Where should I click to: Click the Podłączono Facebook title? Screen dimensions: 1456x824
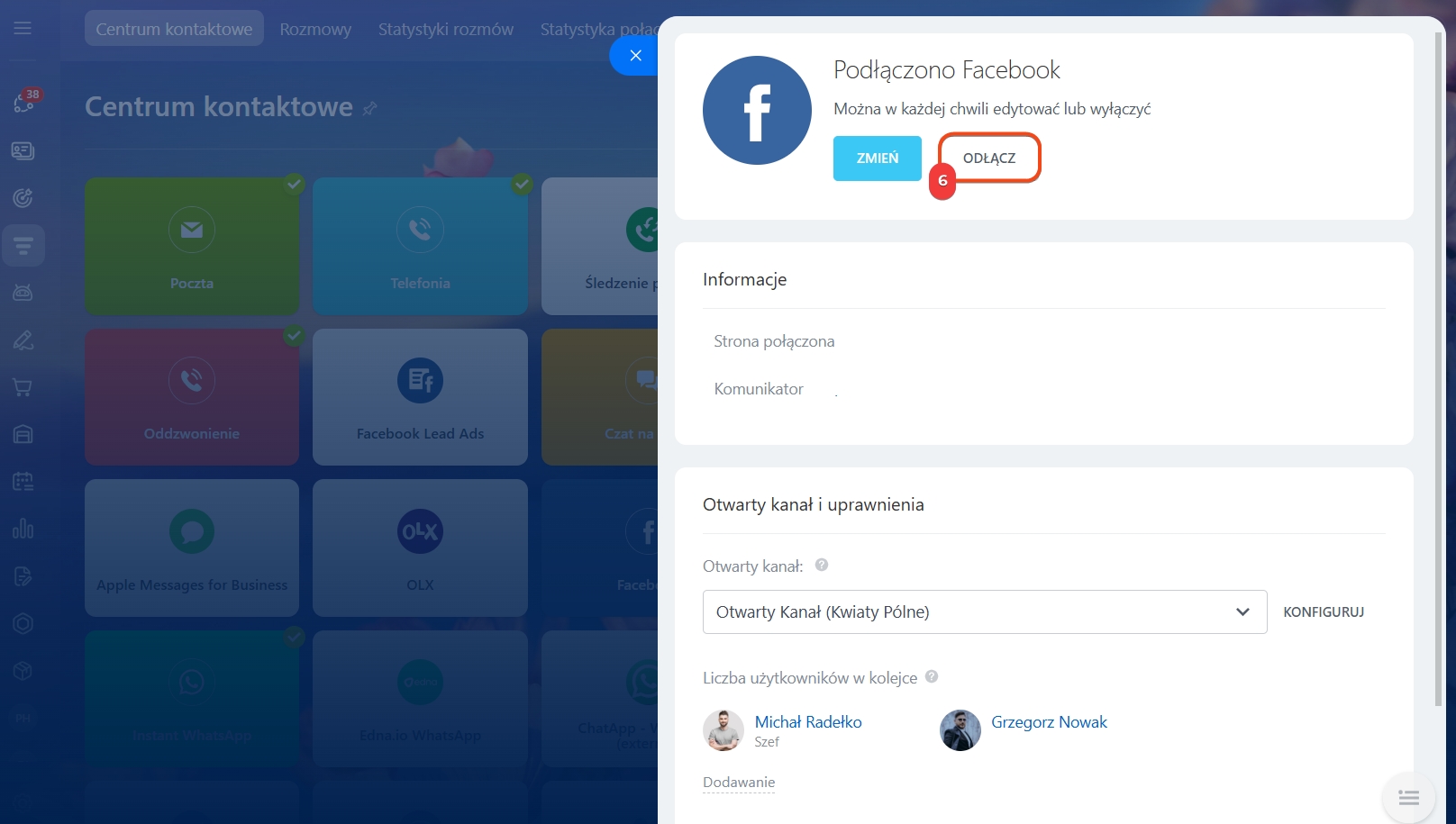947,70
